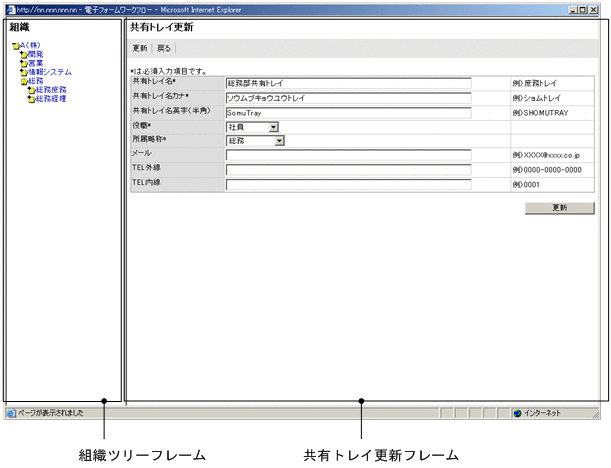Viewport: 611px width, 468px height.
Task: Click the folder icon next to 総務経理
Action: tap(32, 99)
